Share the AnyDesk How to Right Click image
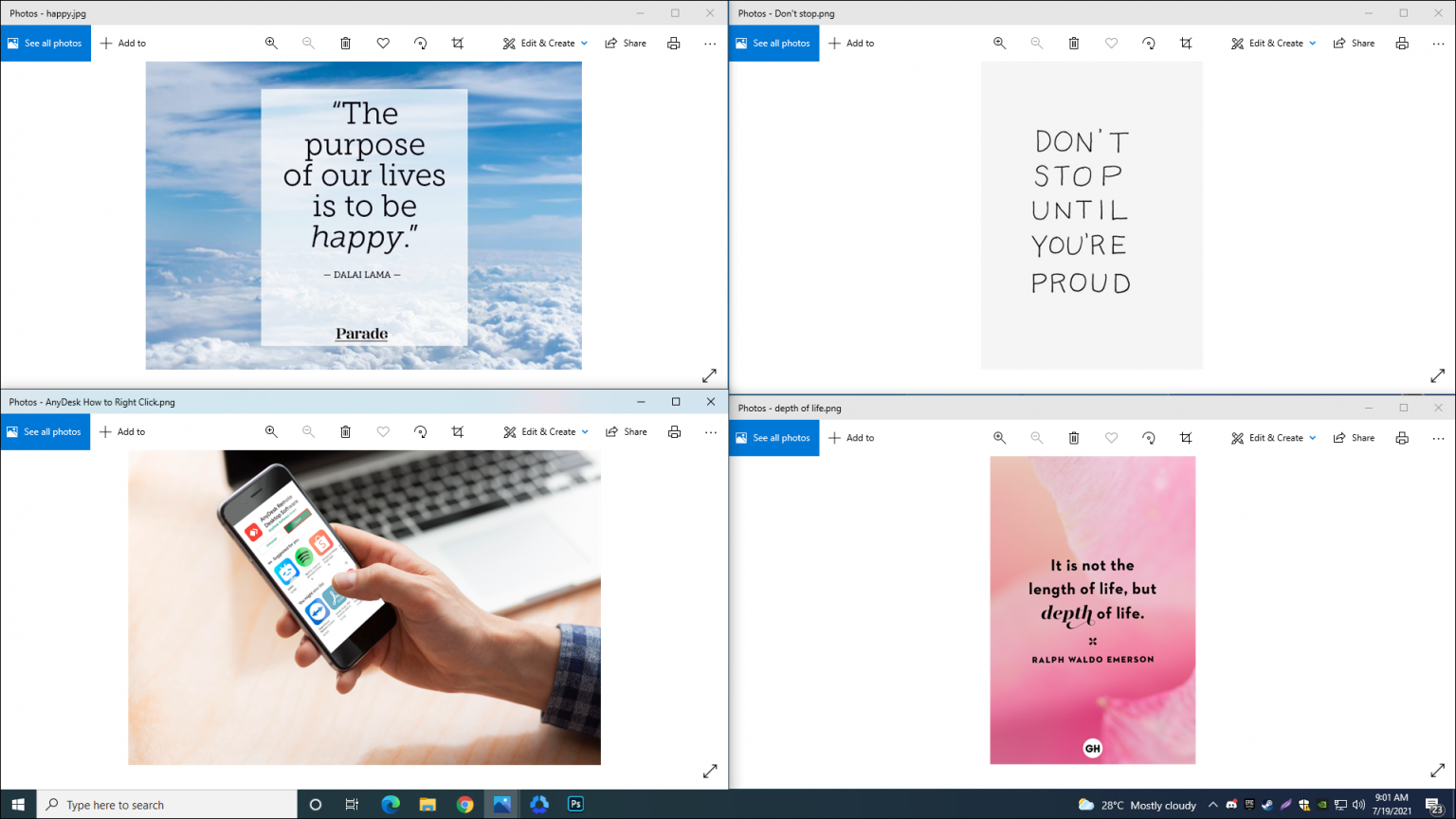This screenshot has width=1456, height=819. coord(626,431)
